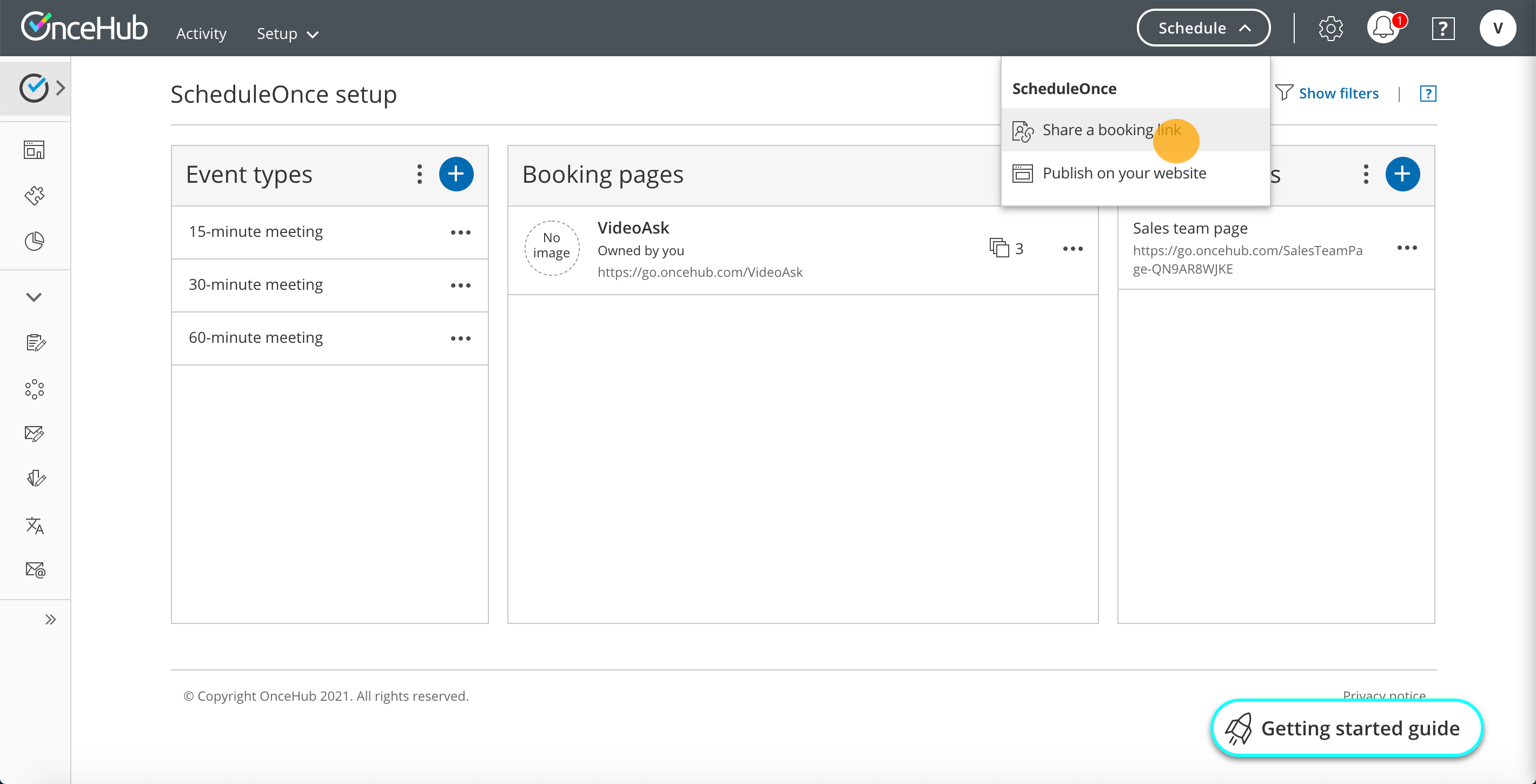Open master pages vertical dots menu
This screenshot has height=784, width=1536.
point(1366,174)
